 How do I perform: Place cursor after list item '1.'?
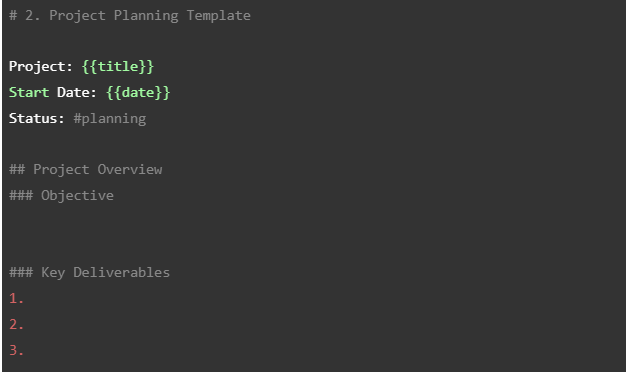[x=26, y=298]
